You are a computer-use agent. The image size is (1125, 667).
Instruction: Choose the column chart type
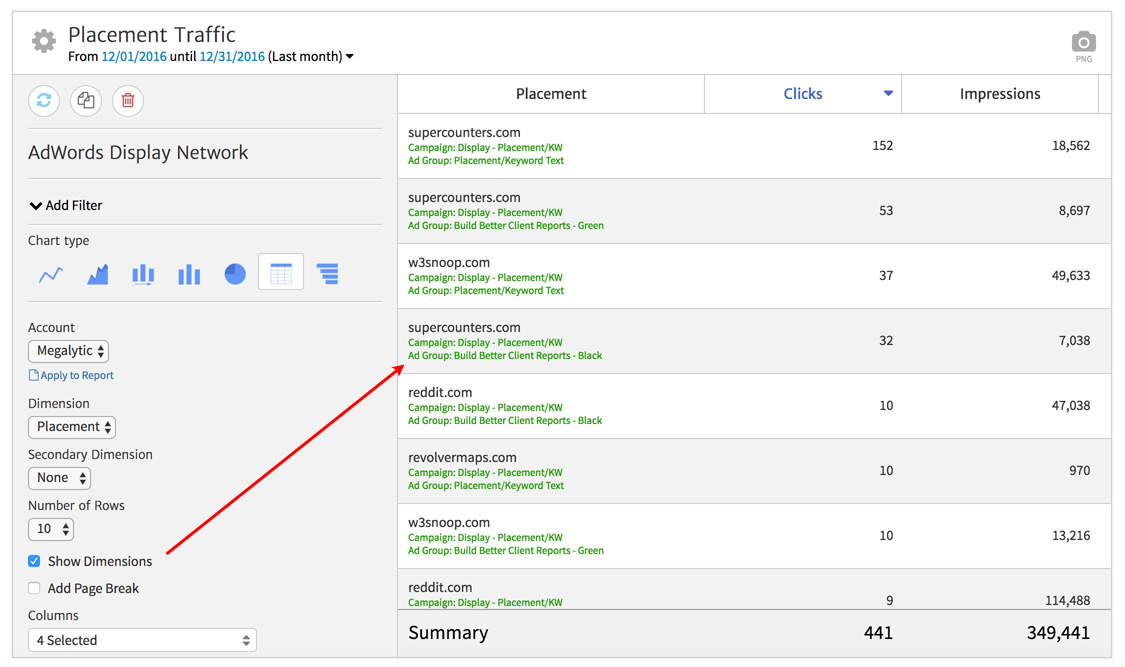pyautogui.click(x=143, y=274)
